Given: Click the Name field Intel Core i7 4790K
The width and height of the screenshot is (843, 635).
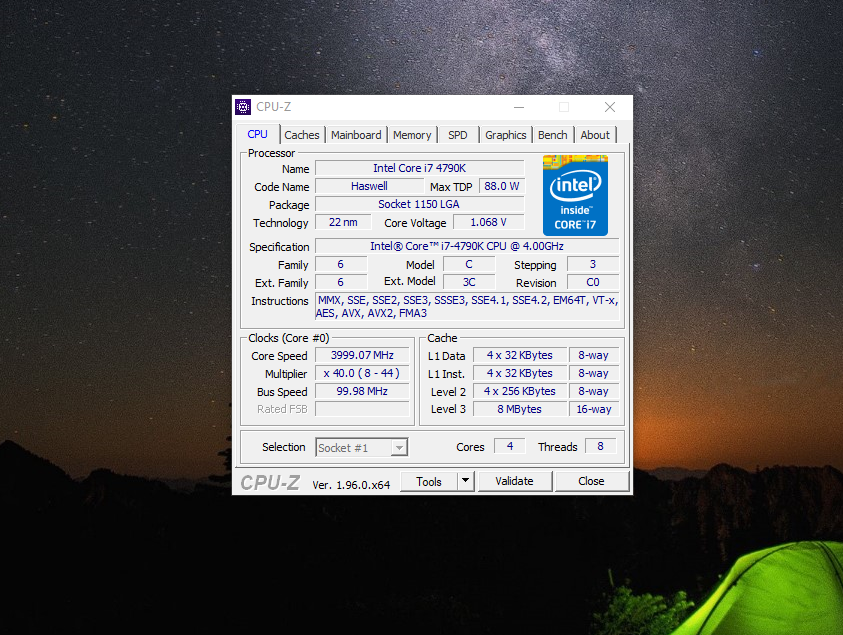Looking at the screenshot, I should [419, 168].
